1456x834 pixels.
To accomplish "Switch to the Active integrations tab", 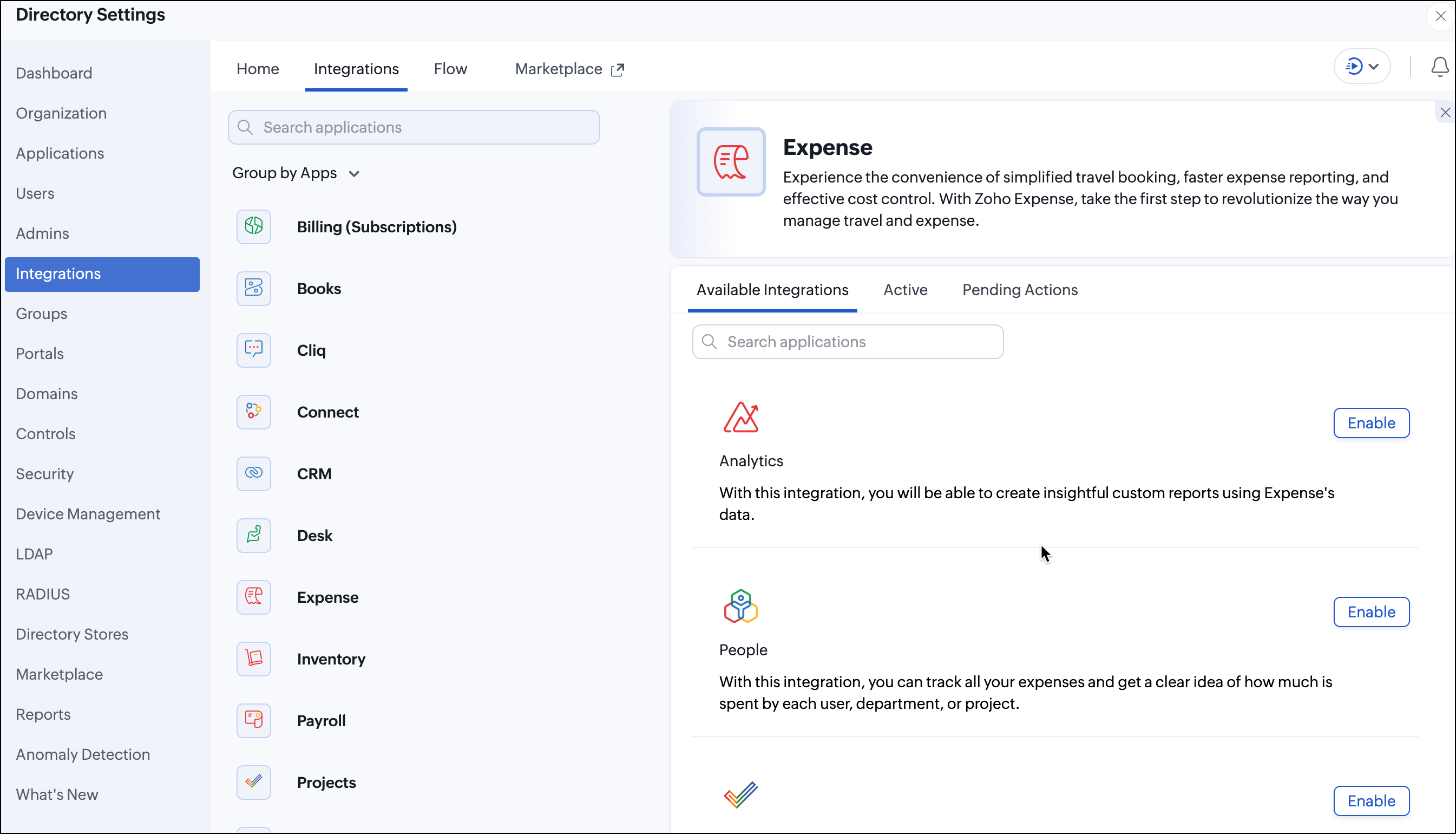I will pos(905,290).
